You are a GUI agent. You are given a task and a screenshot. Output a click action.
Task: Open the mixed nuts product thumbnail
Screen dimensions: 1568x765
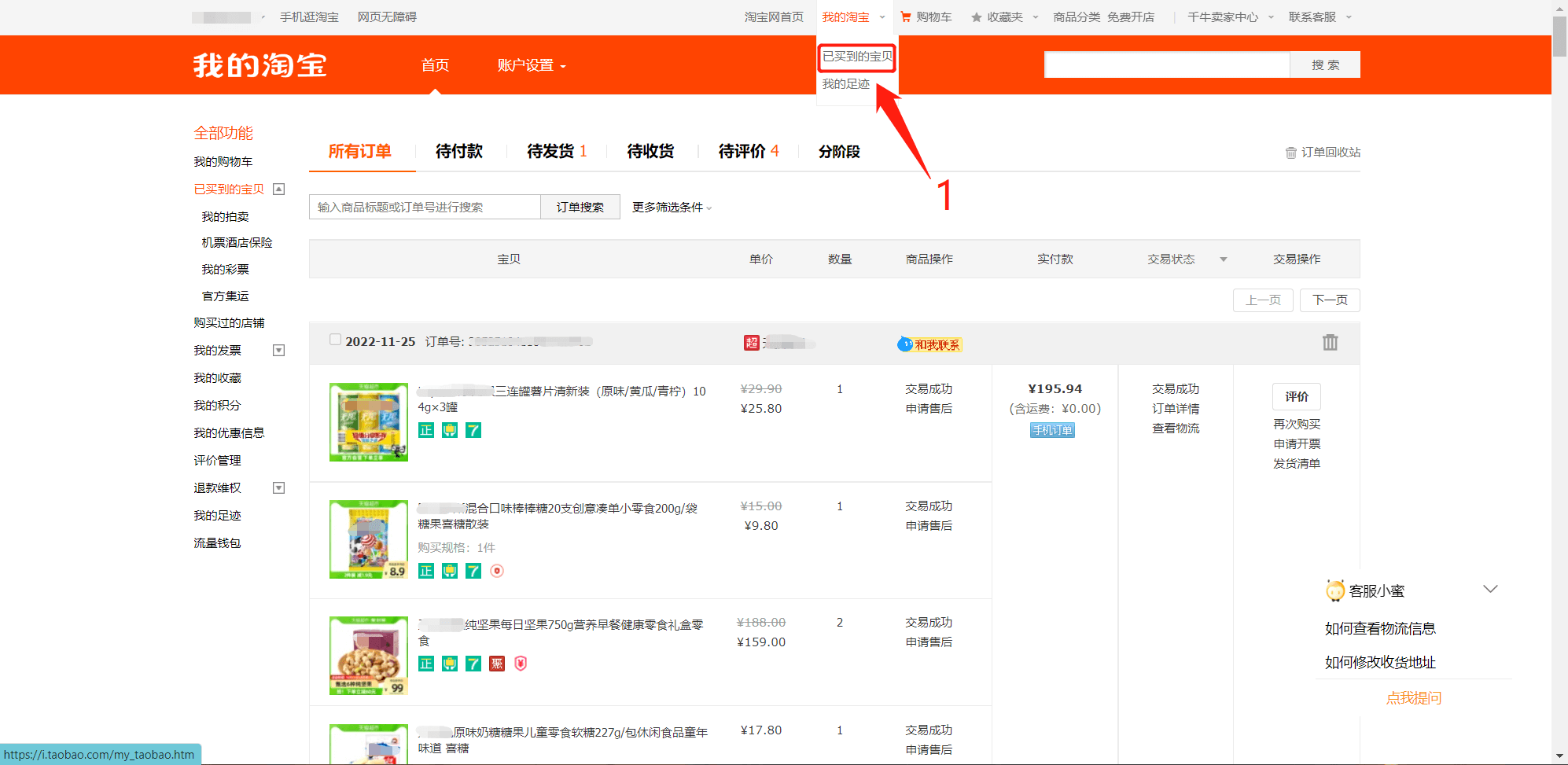369,656
